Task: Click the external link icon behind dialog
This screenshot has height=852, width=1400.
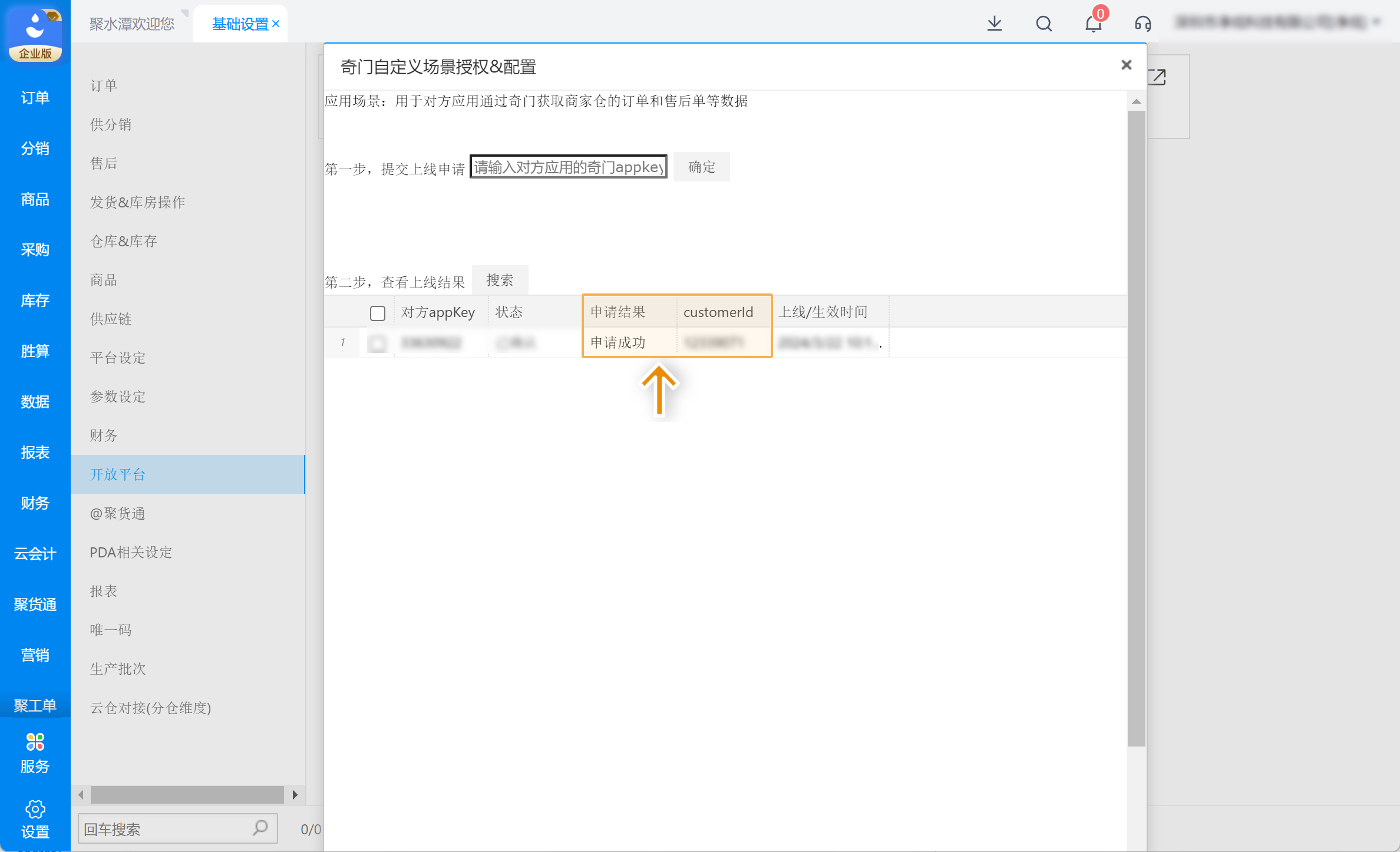Action: coord(1157,77)
